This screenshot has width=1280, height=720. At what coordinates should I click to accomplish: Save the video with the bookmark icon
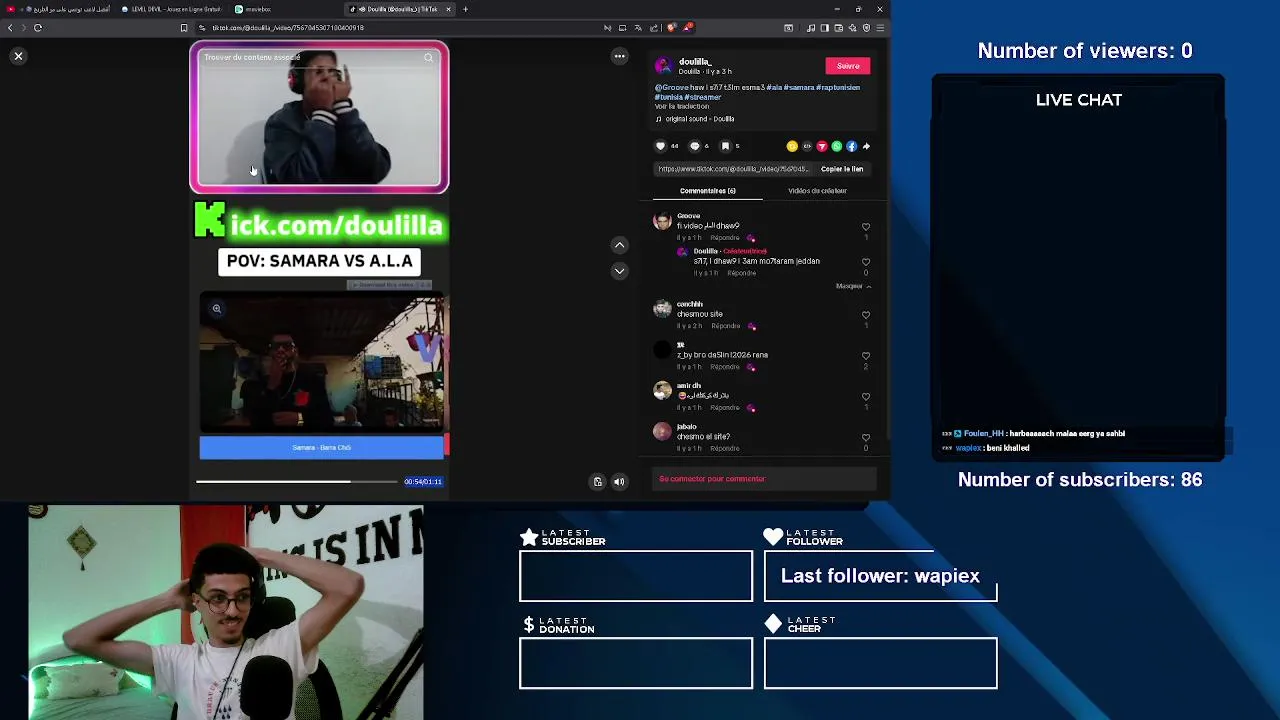(x=726, y=146)
